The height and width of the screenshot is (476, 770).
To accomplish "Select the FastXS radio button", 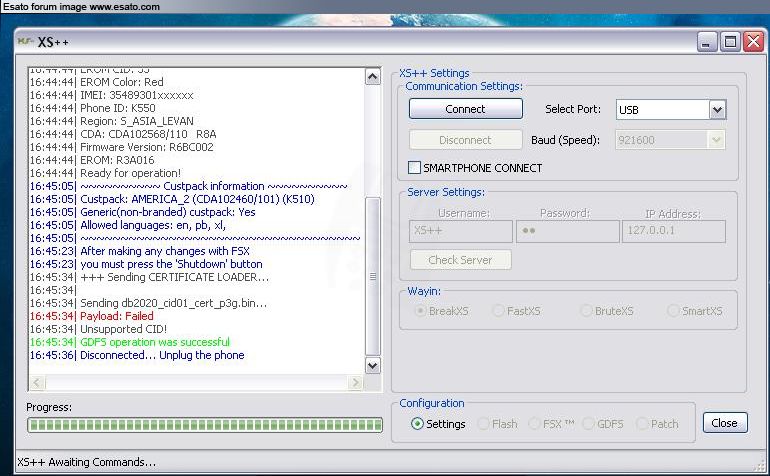I will [x=498, y=311].
